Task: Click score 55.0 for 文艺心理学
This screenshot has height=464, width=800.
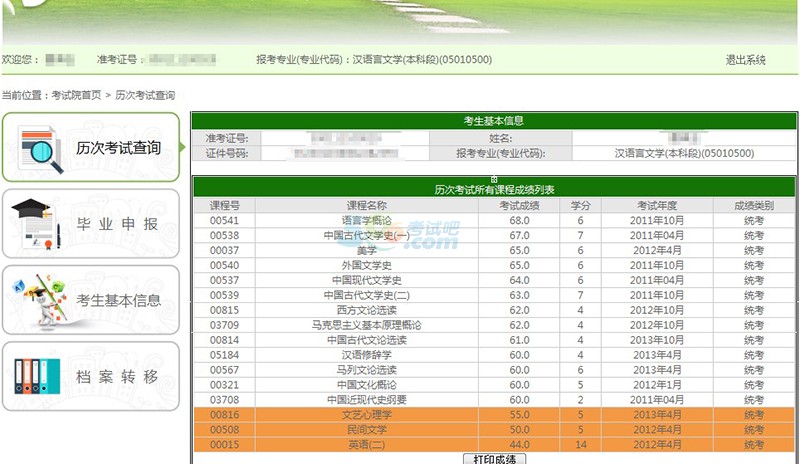Action: click(x=519, y=415)
